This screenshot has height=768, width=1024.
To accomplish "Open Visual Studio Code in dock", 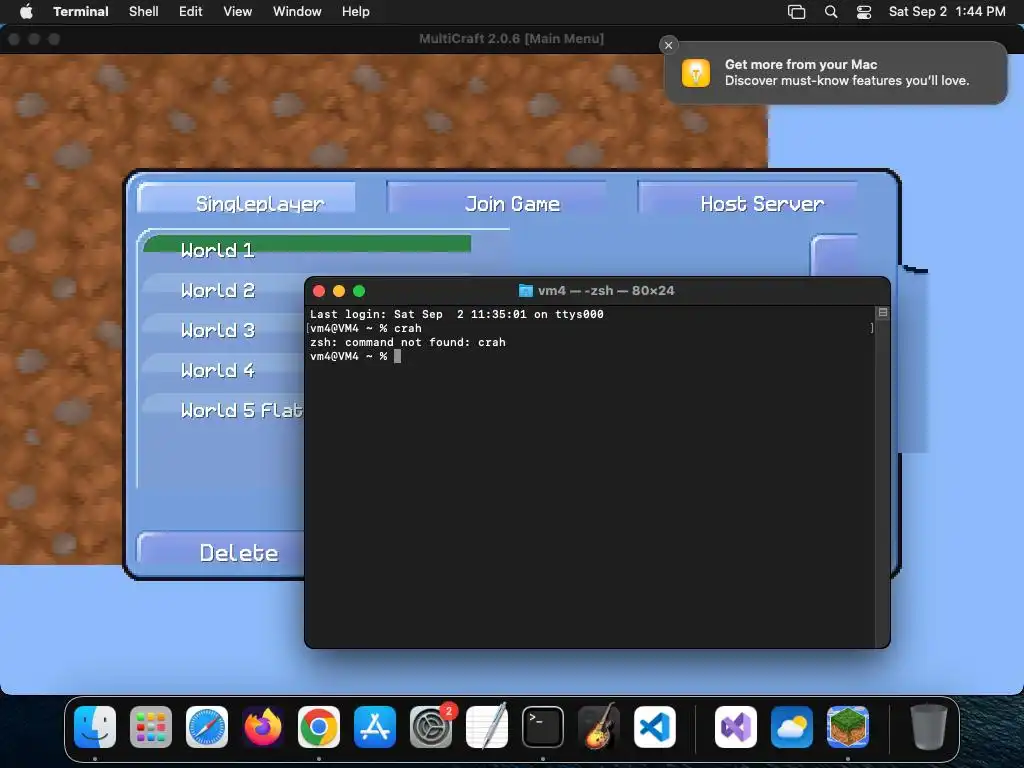I will coord(654,726).
